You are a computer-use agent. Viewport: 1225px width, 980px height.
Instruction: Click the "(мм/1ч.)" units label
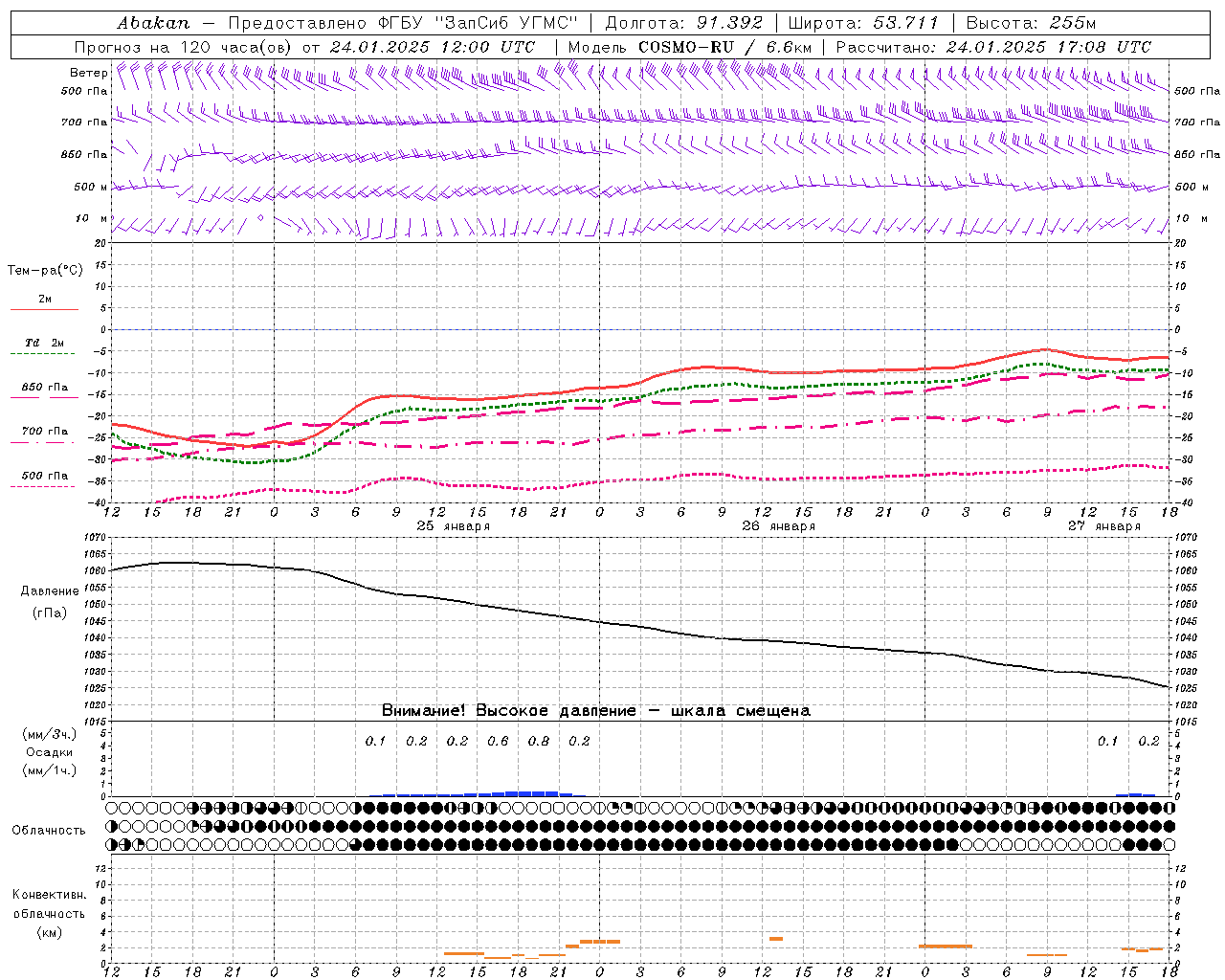(x=49, y=770)
